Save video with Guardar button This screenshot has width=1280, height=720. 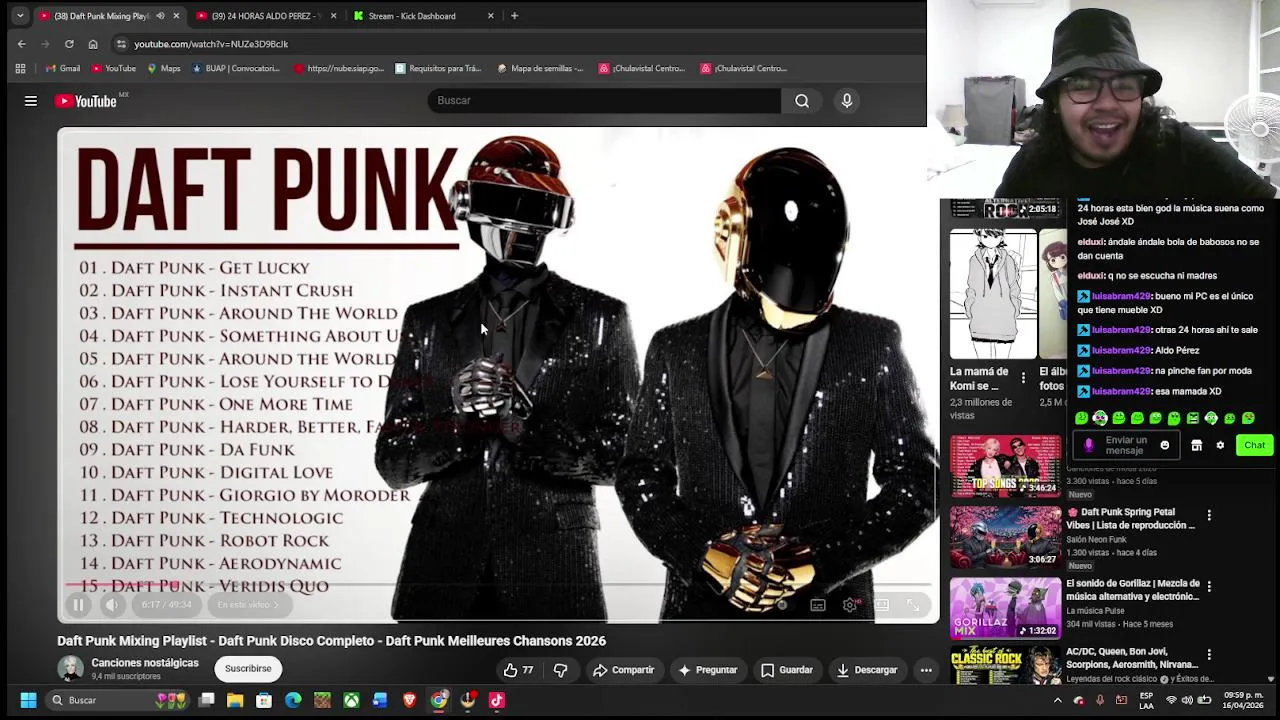click(x=786, y=670)
